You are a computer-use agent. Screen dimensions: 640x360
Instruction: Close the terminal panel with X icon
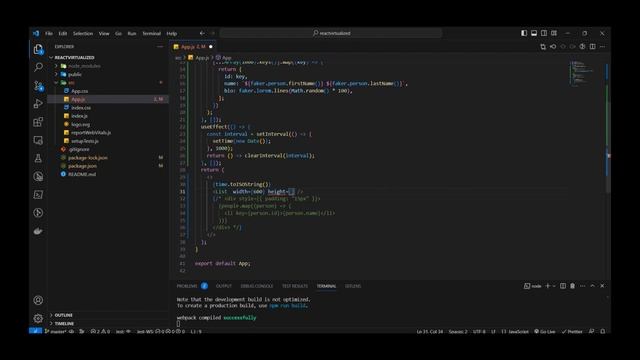pos(602,286)
